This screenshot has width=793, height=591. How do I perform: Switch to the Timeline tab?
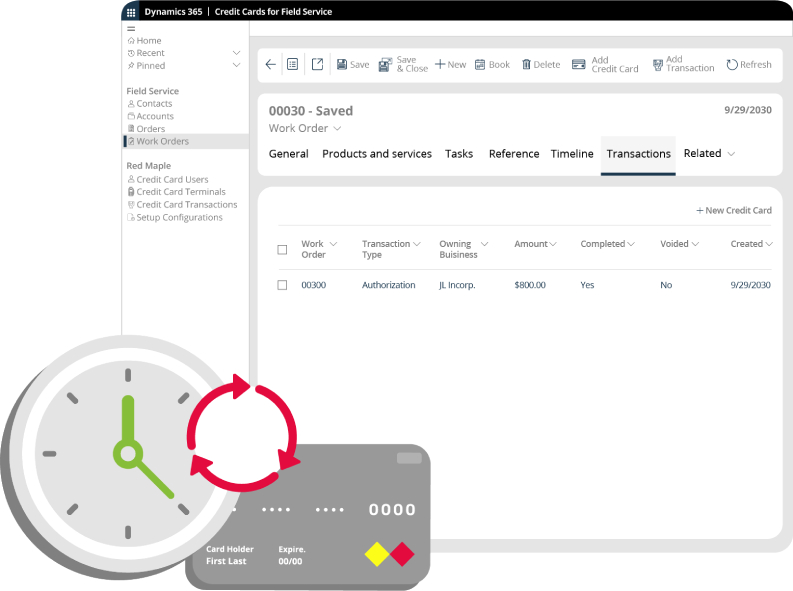pyautogui.click(x=572, y=154)
